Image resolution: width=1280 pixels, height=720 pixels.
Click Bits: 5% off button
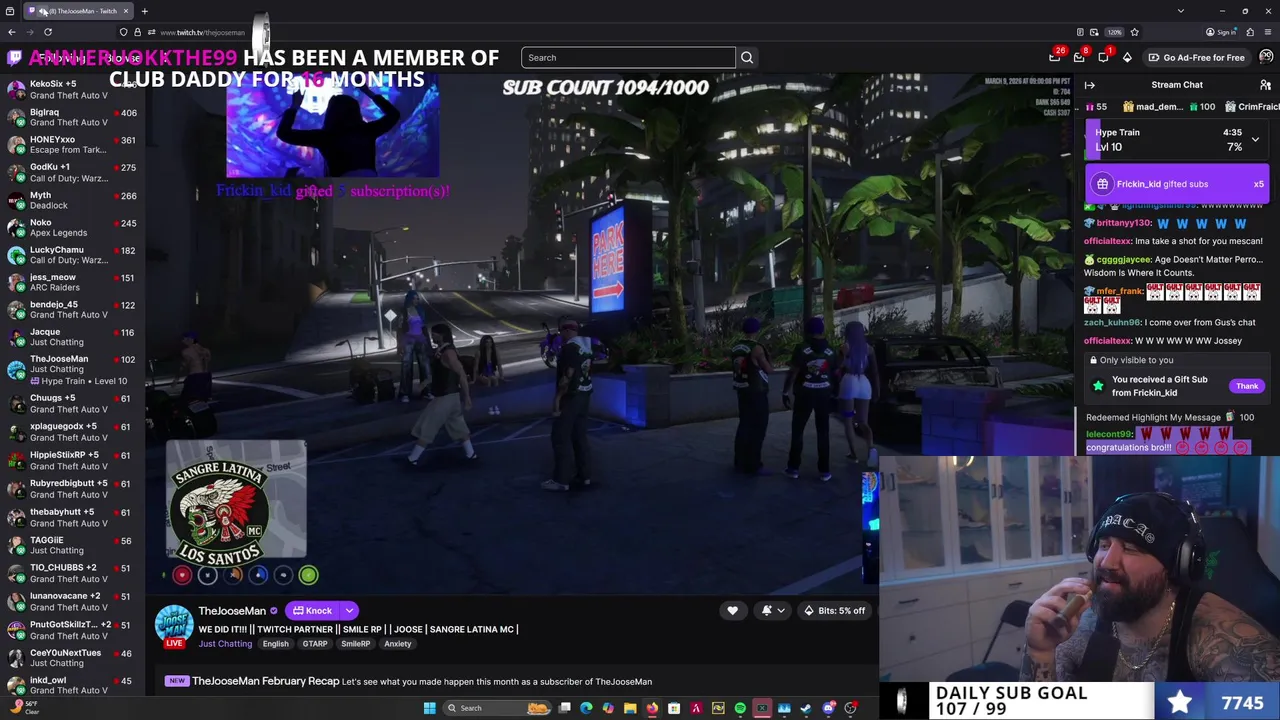[835, 610]
